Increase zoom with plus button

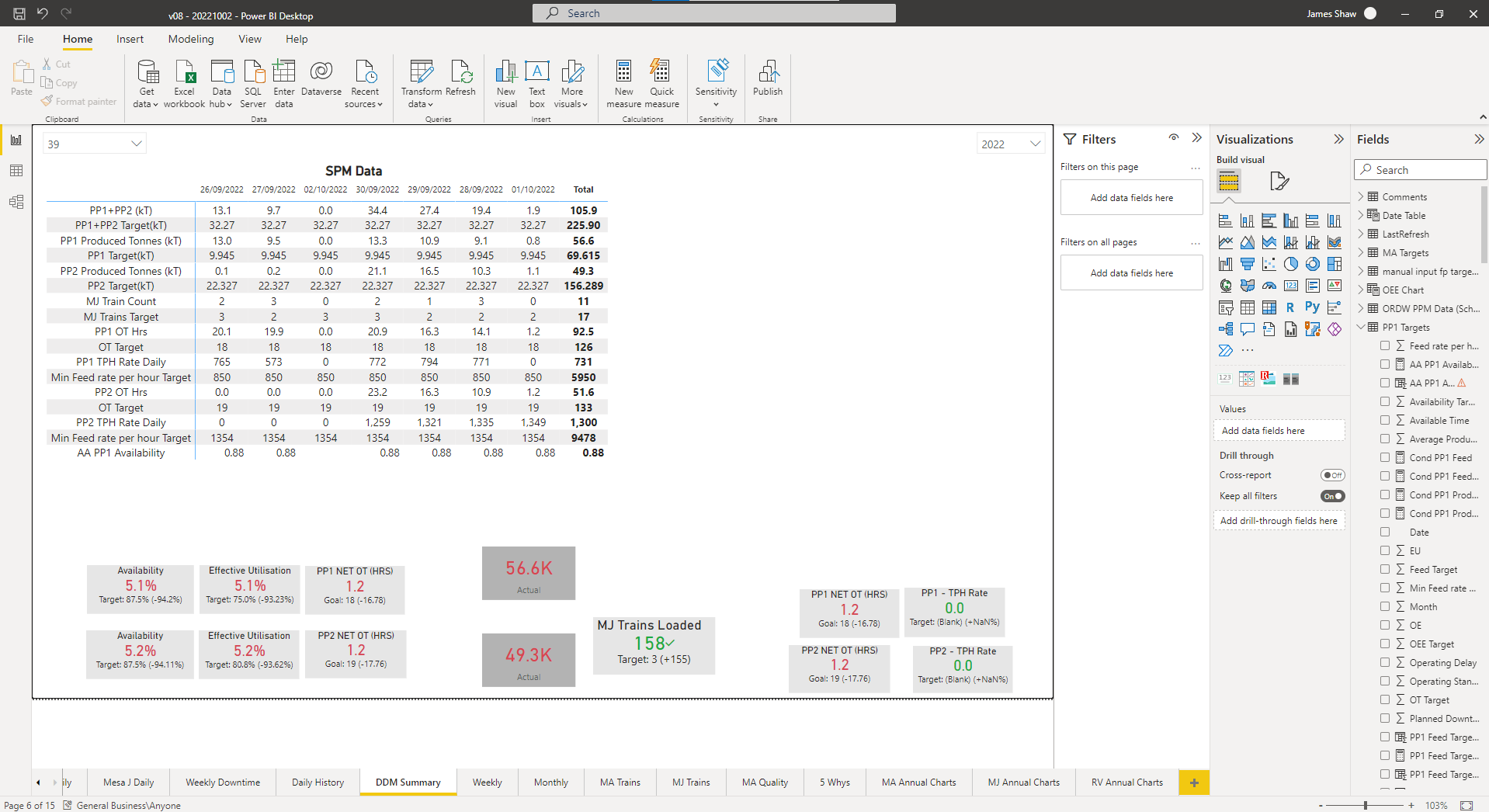pyautogui.click(x=1411, y=805)
